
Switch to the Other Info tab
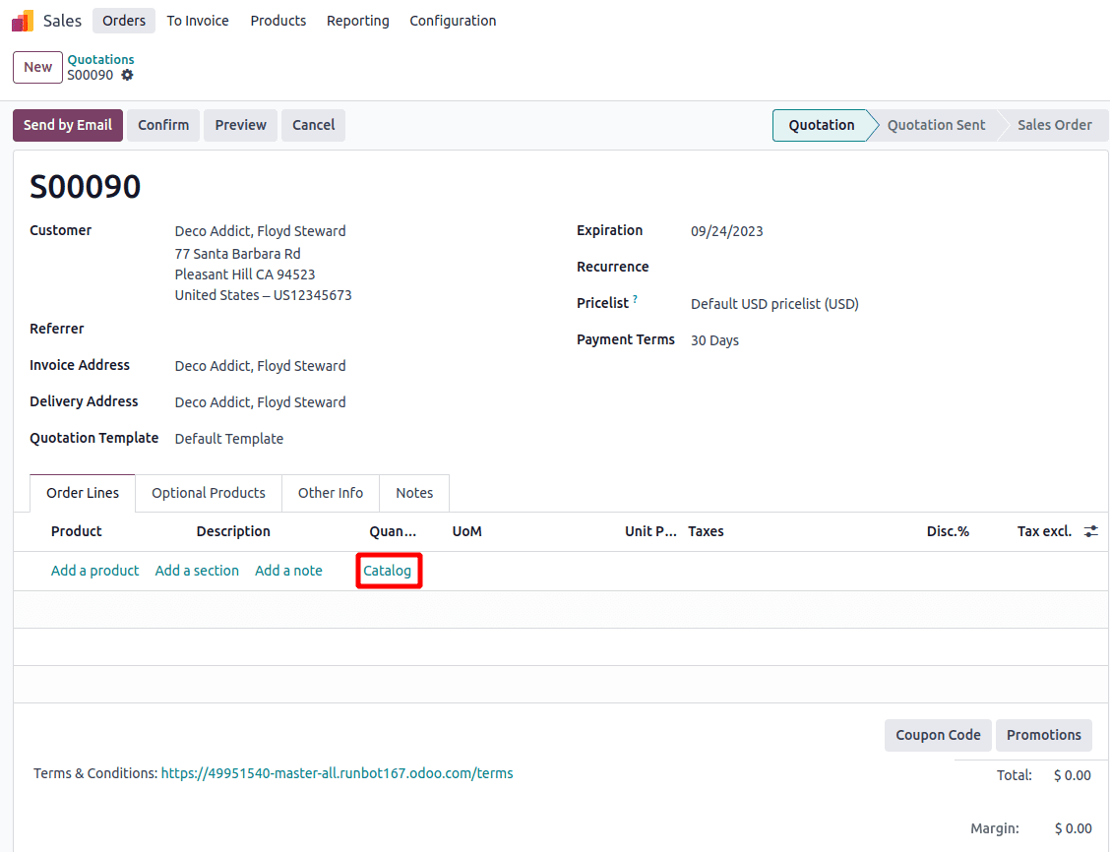(x=330, y=493)
